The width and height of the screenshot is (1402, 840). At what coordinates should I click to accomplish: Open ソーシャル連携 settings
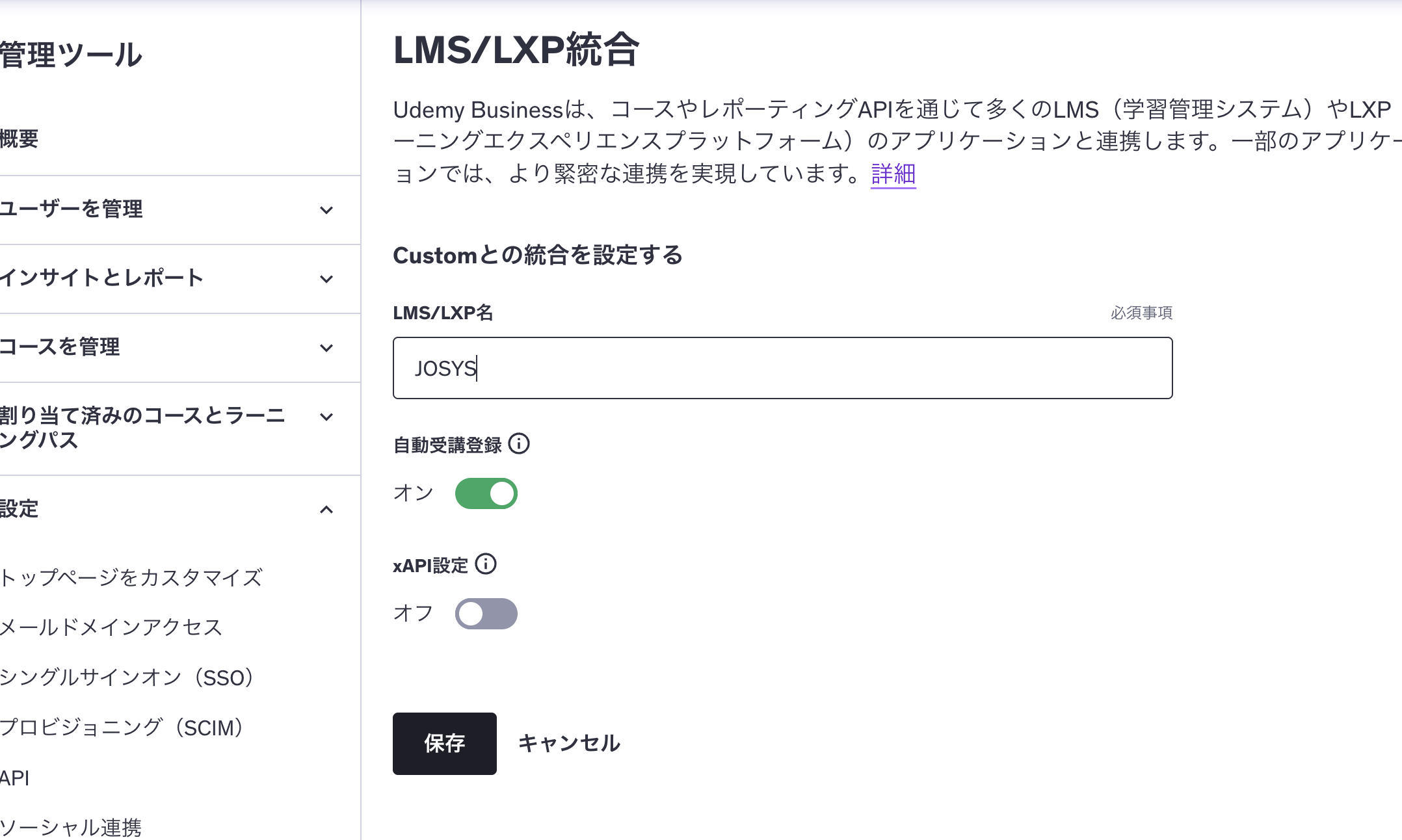[x=71, y=827]
